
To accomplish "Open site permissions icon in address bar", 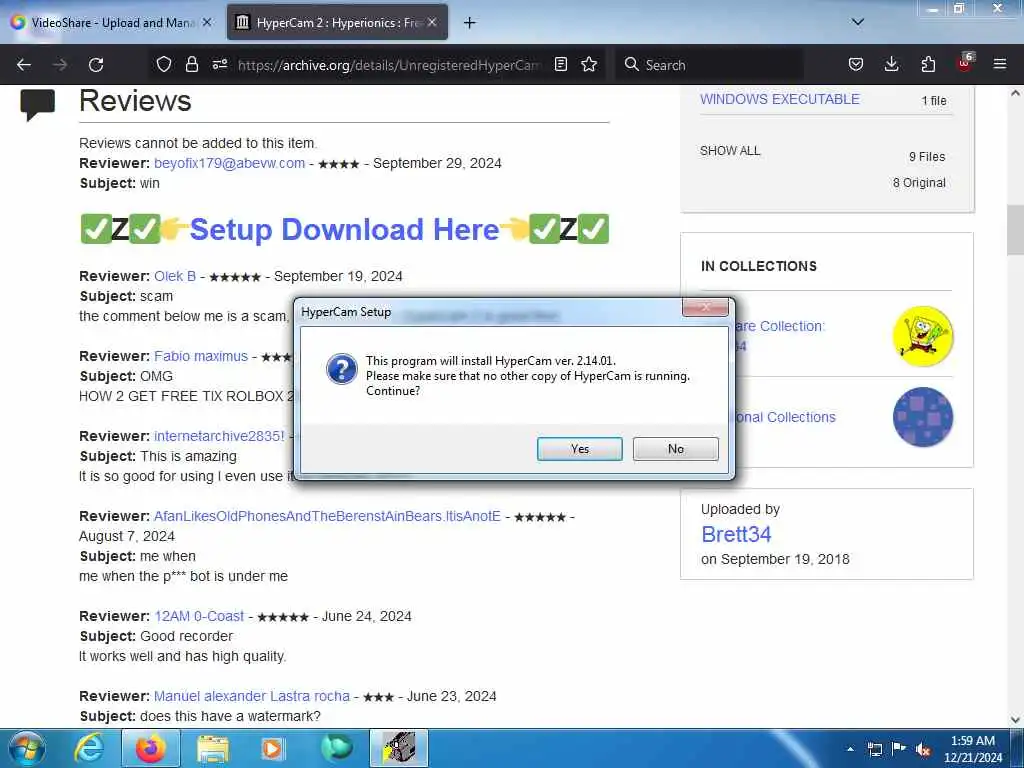I will [x=220, y=64].
